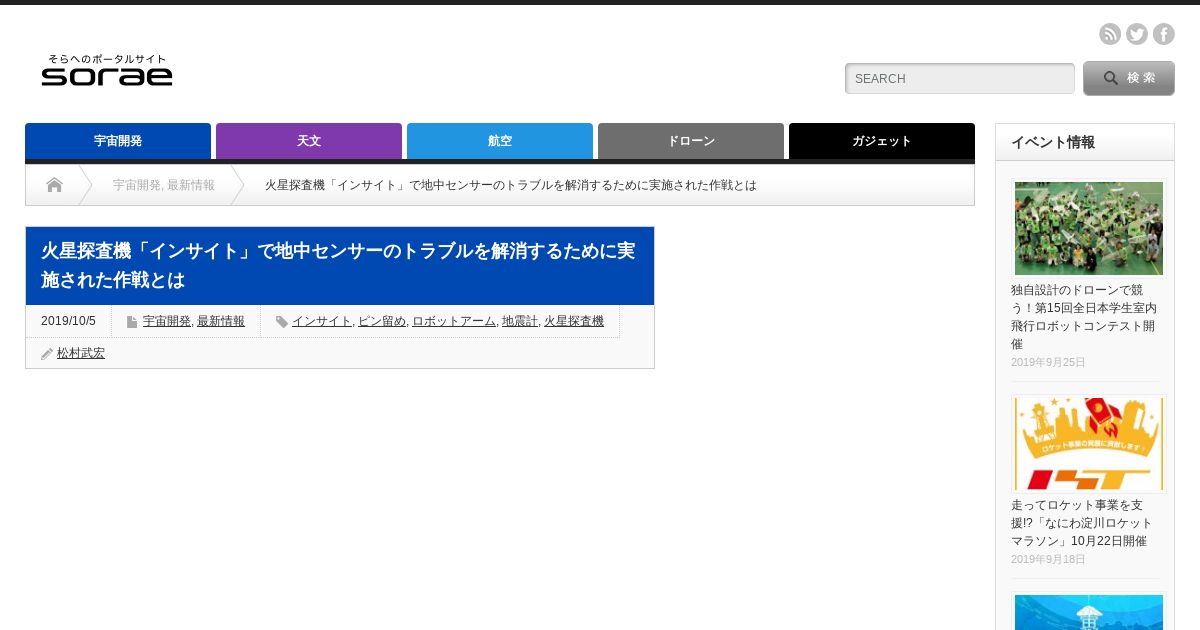
Task: Click breadcrumb 宇宙開発, 最新情報
Action: pos(163,185)
